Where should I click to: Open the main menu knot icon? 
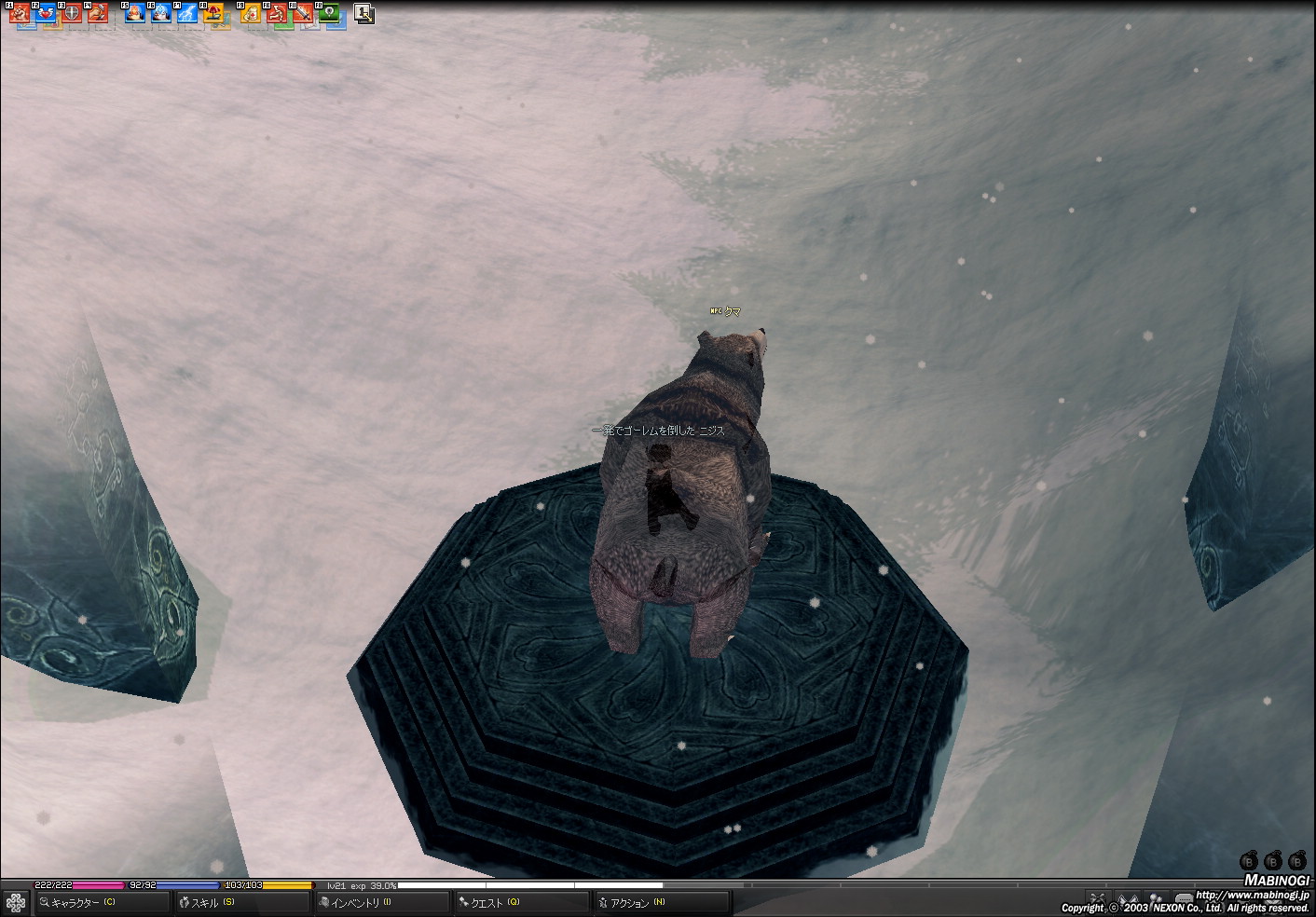[x=16, y=902]
